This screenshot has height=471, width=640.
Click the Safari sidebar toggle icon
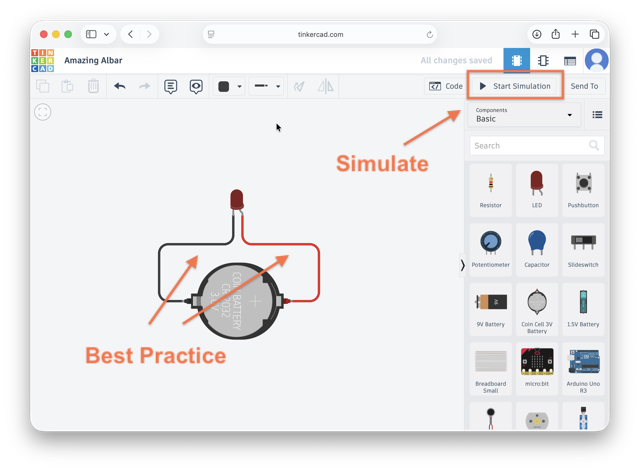(91, 34)
